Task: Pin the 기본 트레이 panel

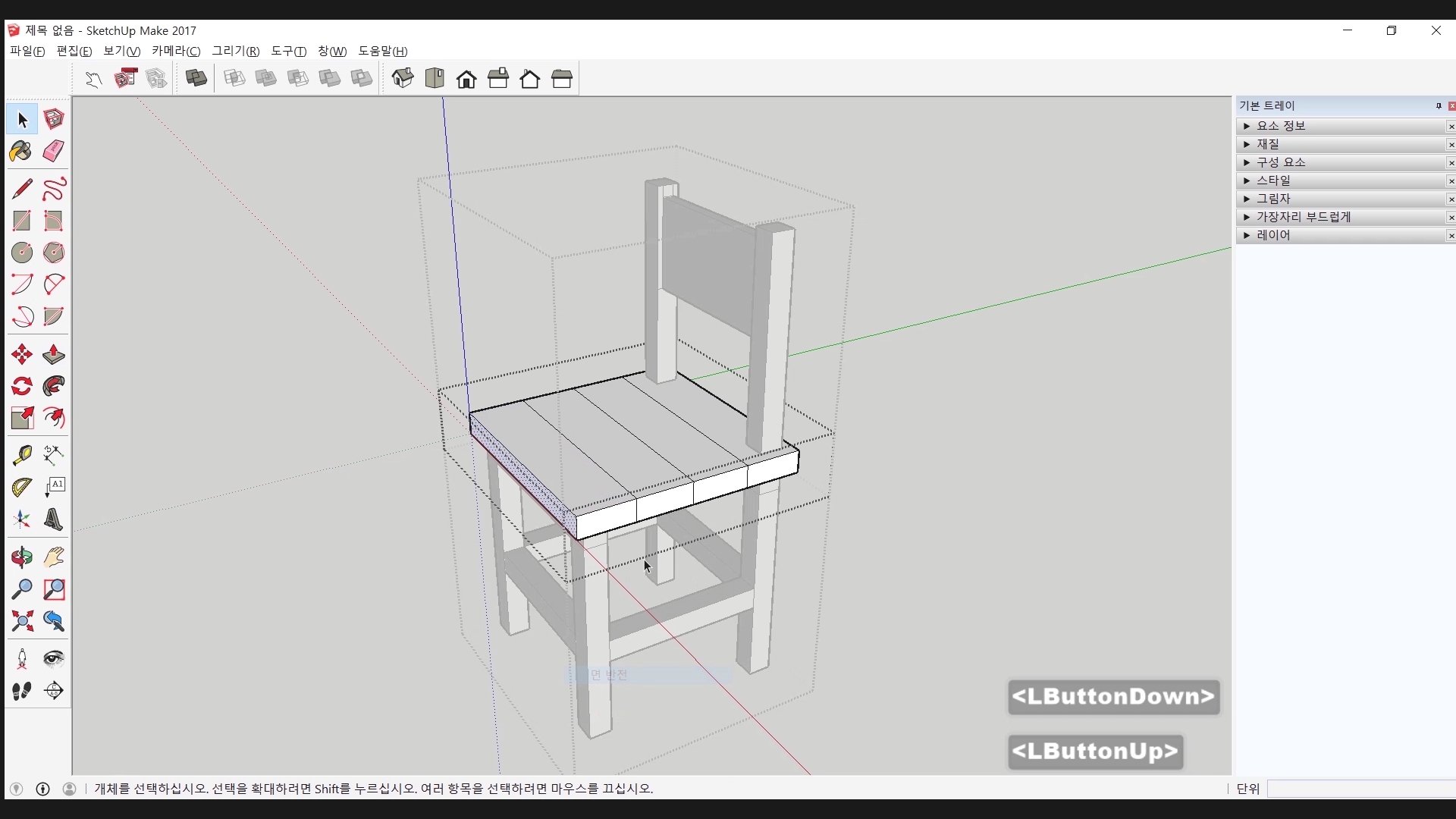Action: click(x=1439, y=106)
